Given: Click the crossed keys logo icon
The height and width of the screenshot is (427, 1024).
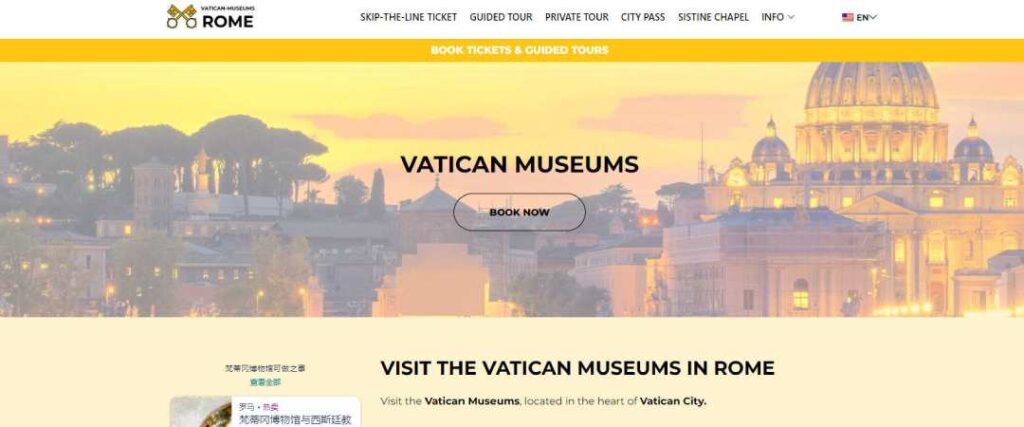Looking at the screenshot, I should [182, 17].
